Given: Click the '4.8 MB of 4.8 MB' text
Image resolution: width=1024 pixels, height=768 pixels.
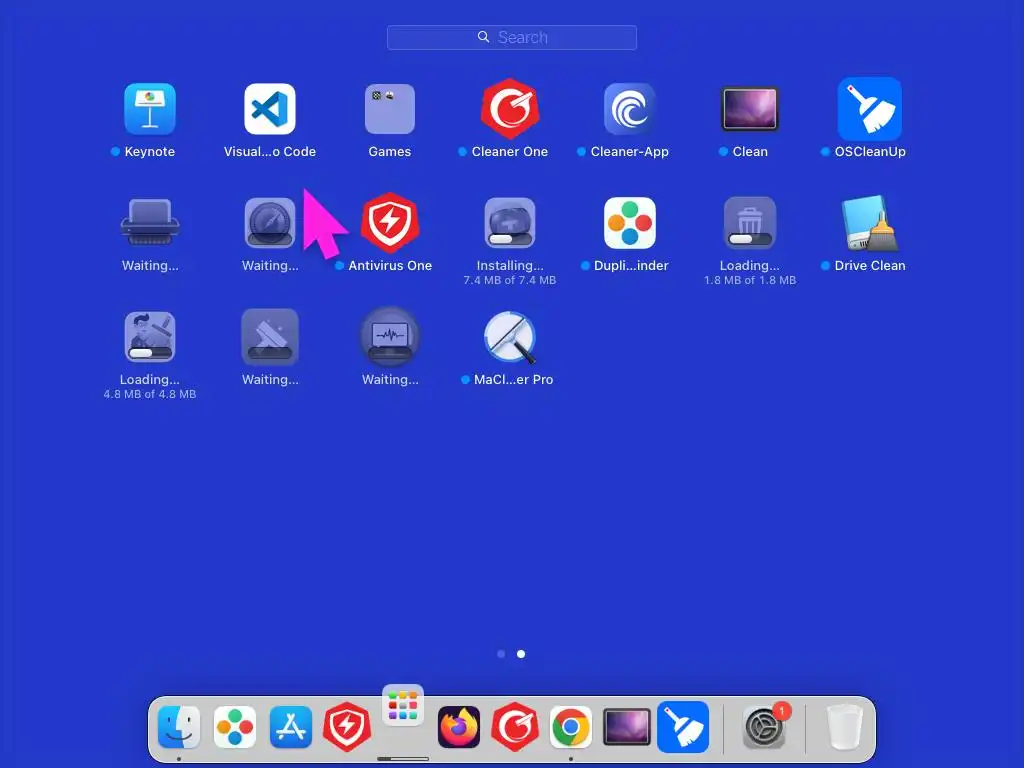Looking at the screenshot, I should coord(150,394).
